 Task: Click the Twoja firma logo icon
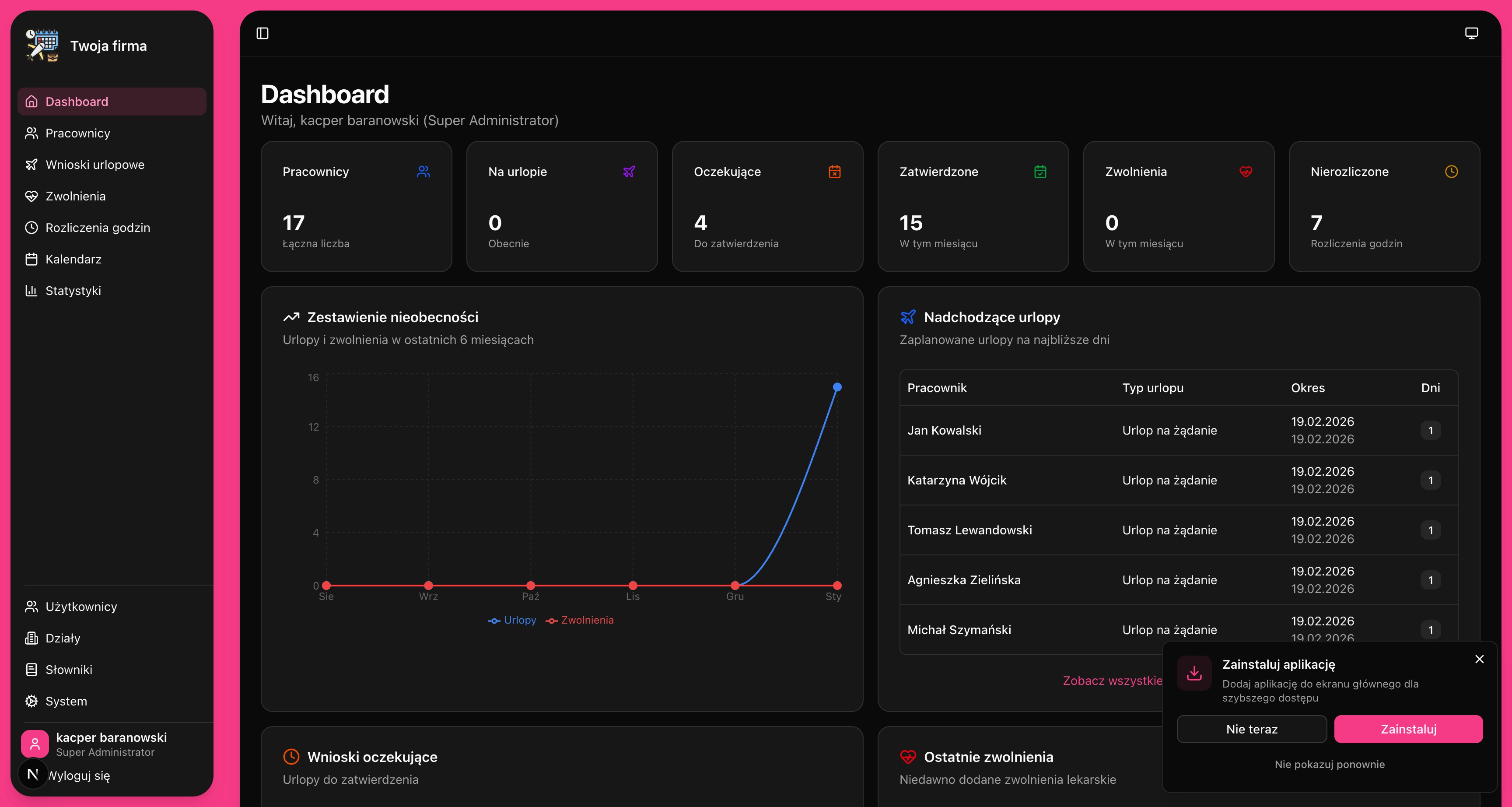42,46
